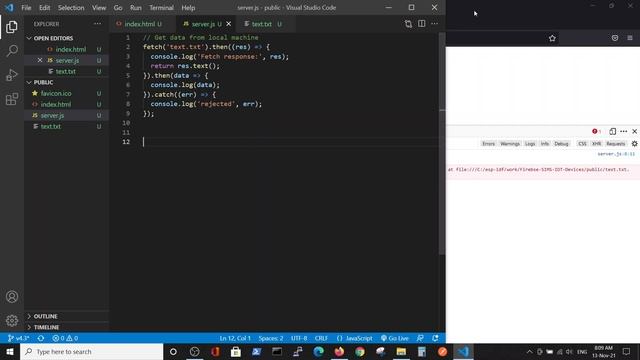The image size is (640, 360).
Task: Select text.txt in the Open Editors list
Action: click(x=66, y=71)
